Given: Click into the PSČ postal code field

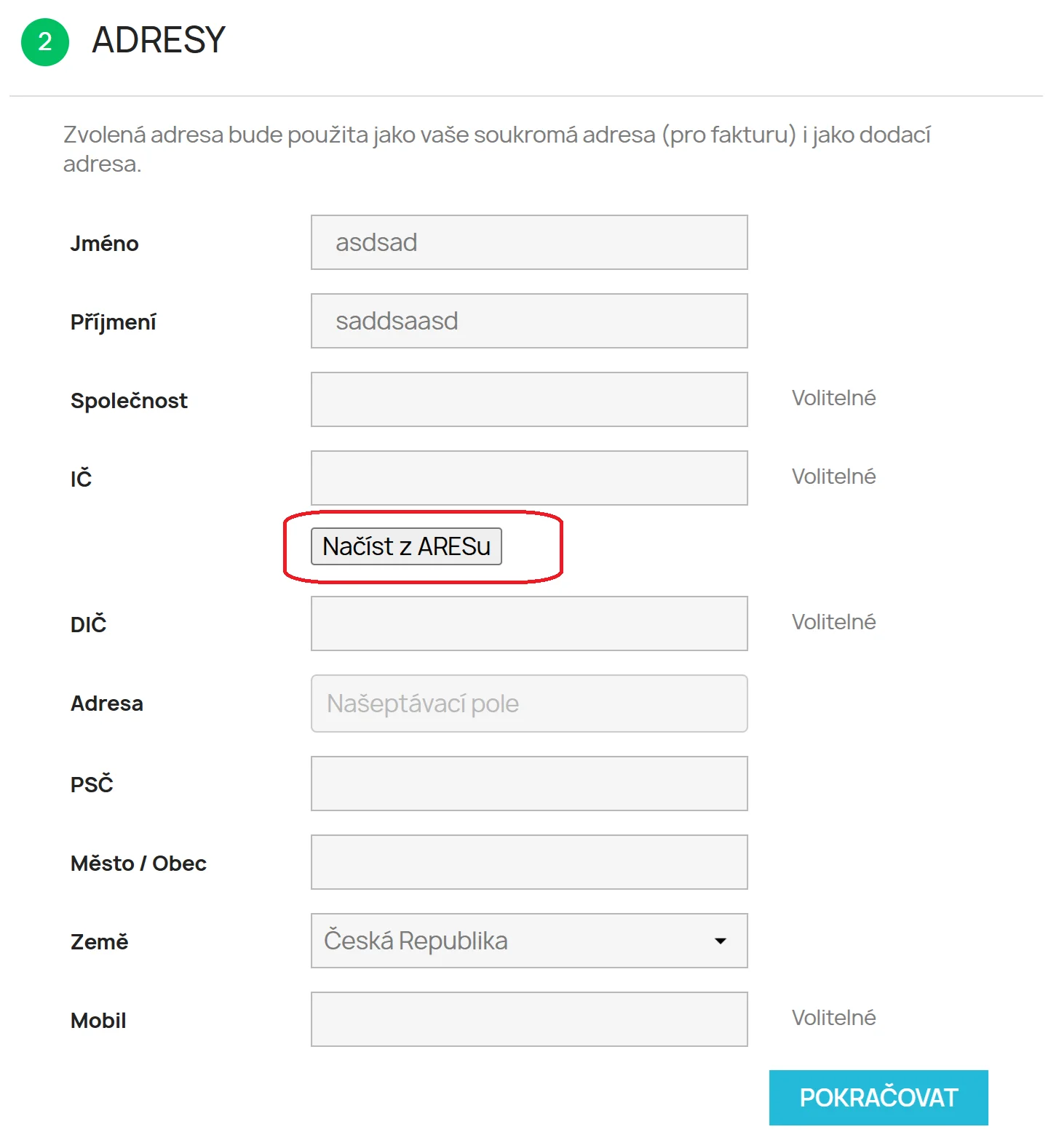Looking at the screenshot, I should pos(529,784).
